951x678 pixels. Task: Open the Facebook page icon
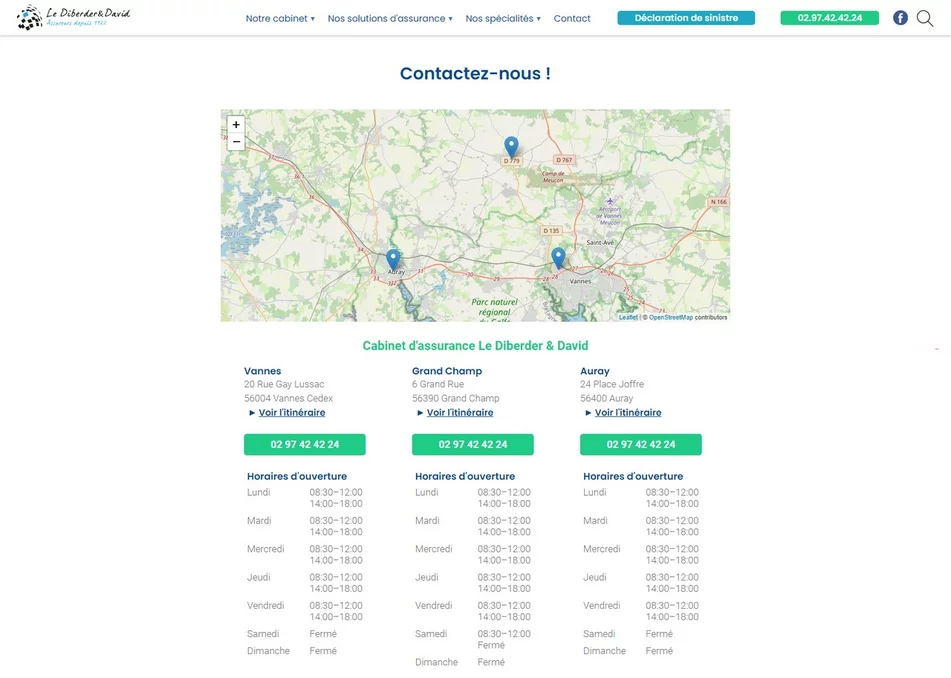900,18
